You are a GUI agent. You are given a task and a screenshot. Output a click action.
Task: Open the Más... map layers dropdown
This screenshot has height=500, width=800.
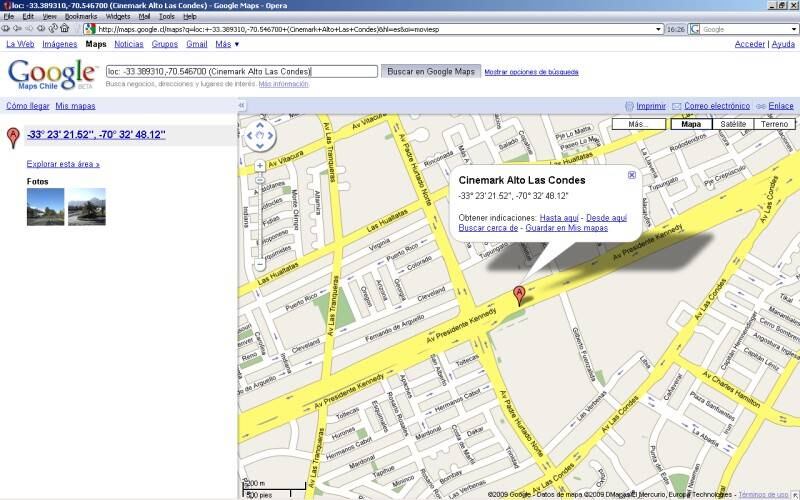coord(639,124)
